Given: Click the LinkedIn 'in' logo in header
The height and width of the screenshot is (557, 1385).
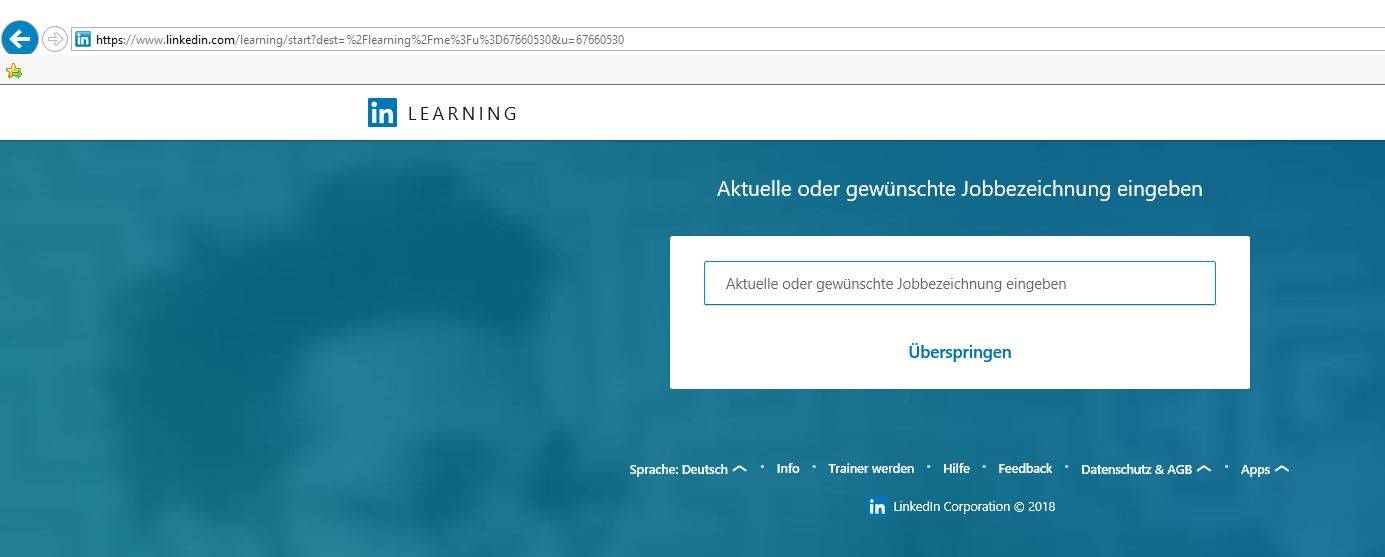Looking at the screenshot, I should (x=382, y=113).
